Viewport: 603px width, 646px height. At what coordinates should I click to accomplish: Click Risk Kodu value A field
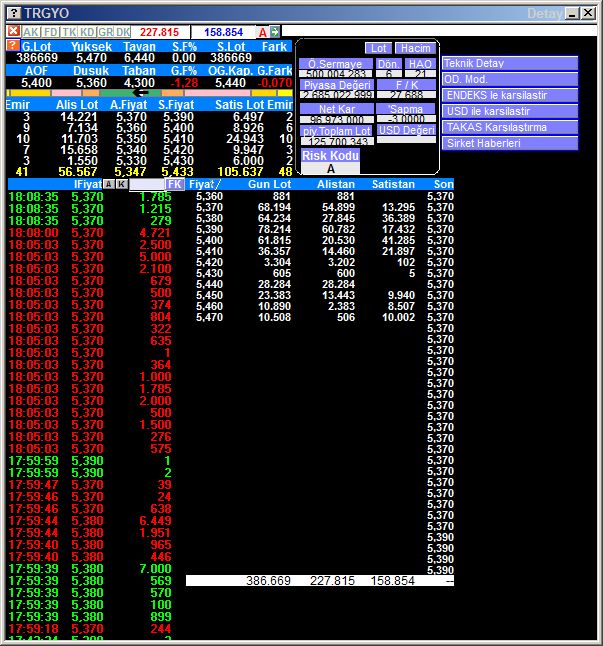330,168
